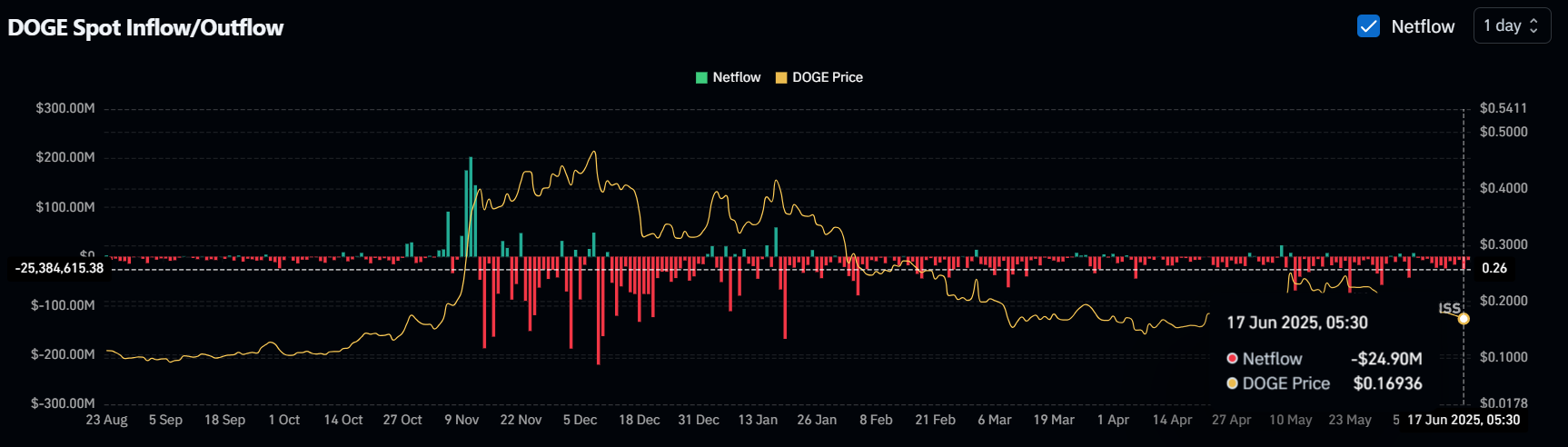Click the 14 Oct date label
This screenshot has height=447, width=1568.
[343, 420]
